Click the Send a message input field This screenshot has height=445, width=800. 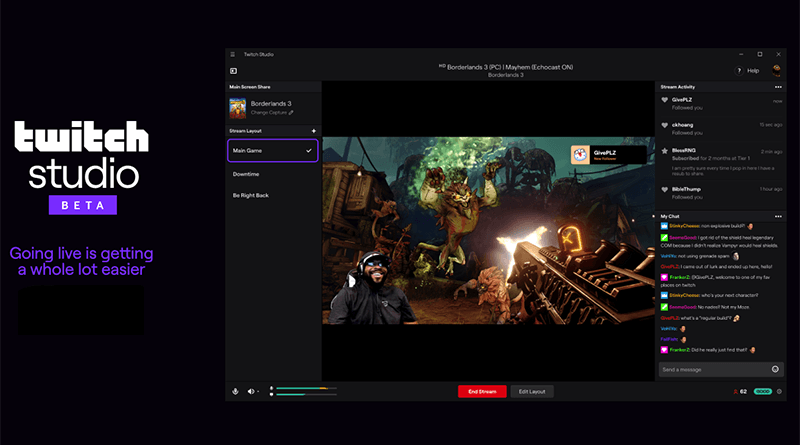pyautogui.click(x=721, y=369)
